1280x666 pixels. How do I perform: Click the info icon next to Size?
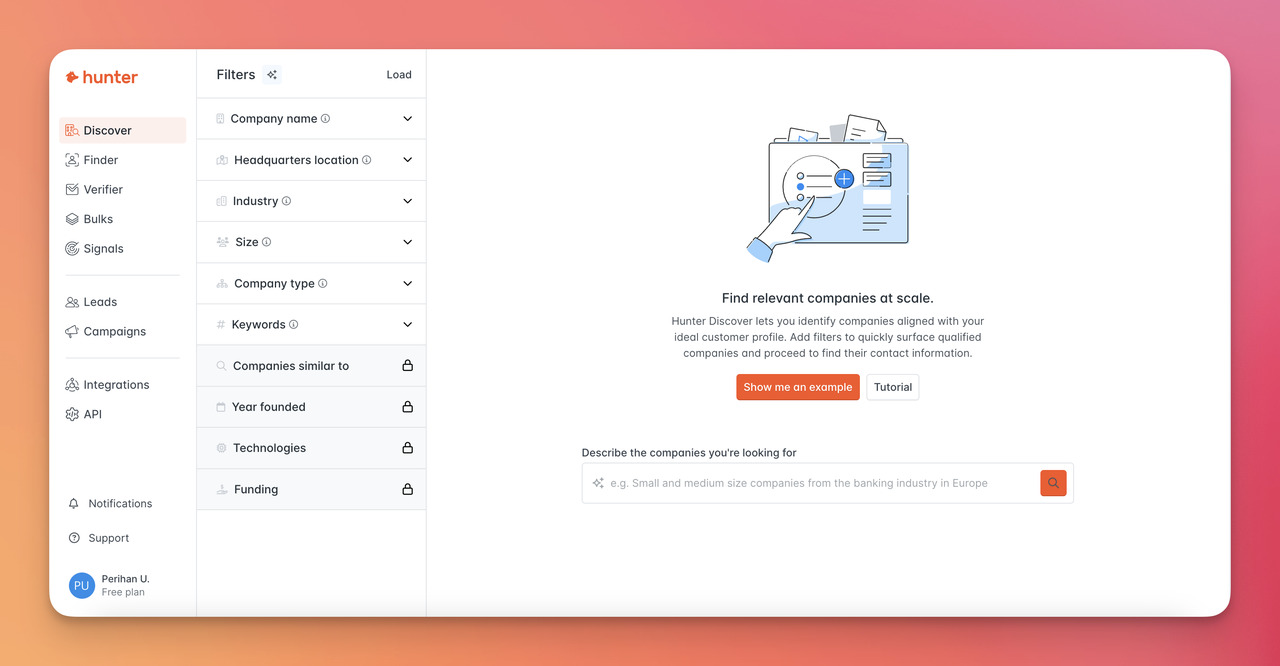click(x=266, y=242)
